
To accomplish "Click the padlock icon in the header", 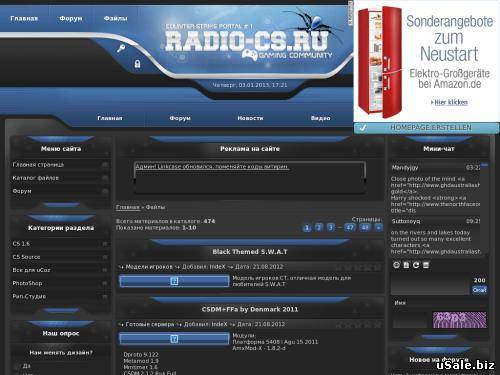I will (x=137, y=64).
